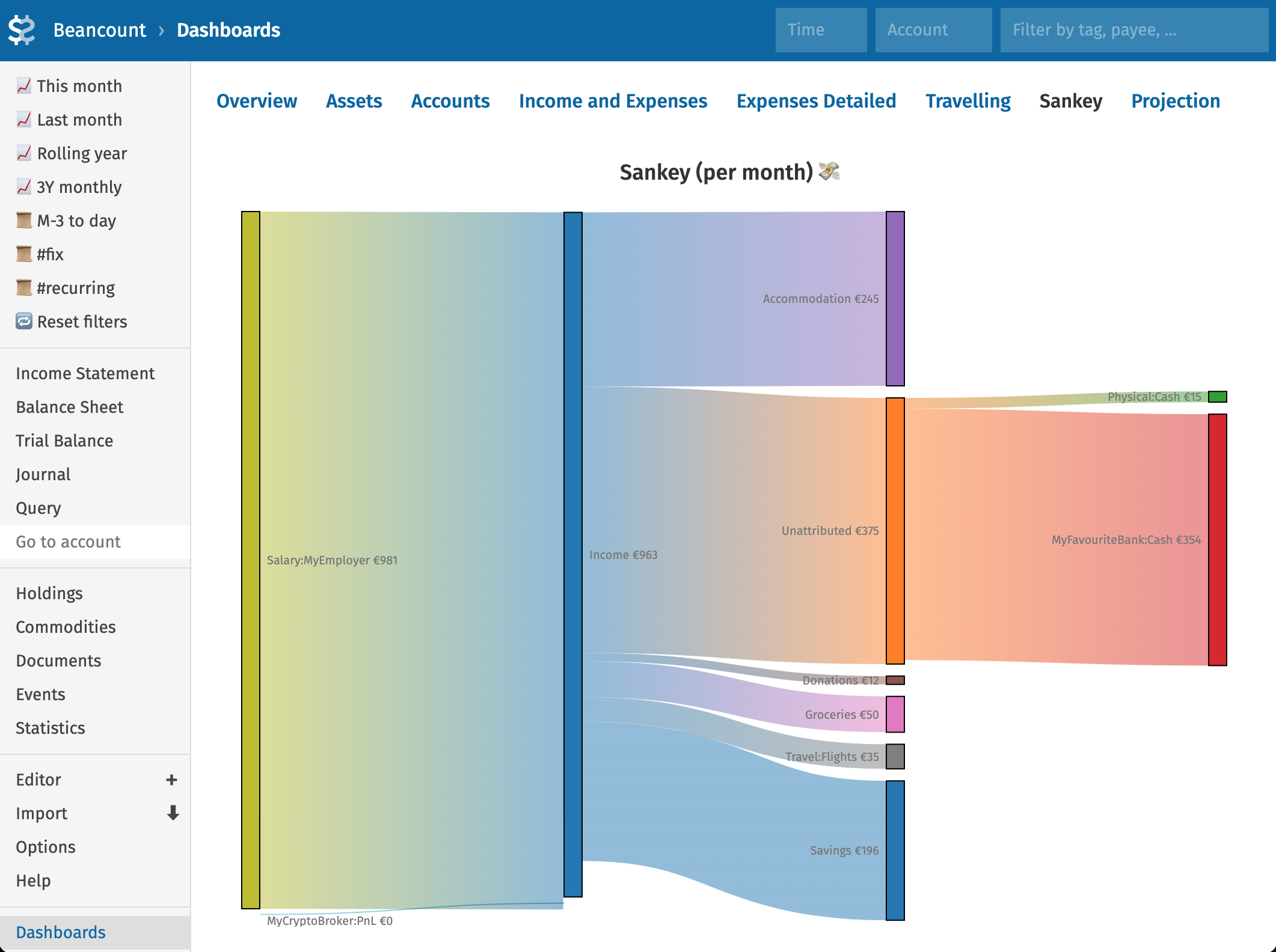The image size is (1276, 952).
Task: Click the red MyFavouriteBank:Cash node bar
Action: pos(1218,540)
